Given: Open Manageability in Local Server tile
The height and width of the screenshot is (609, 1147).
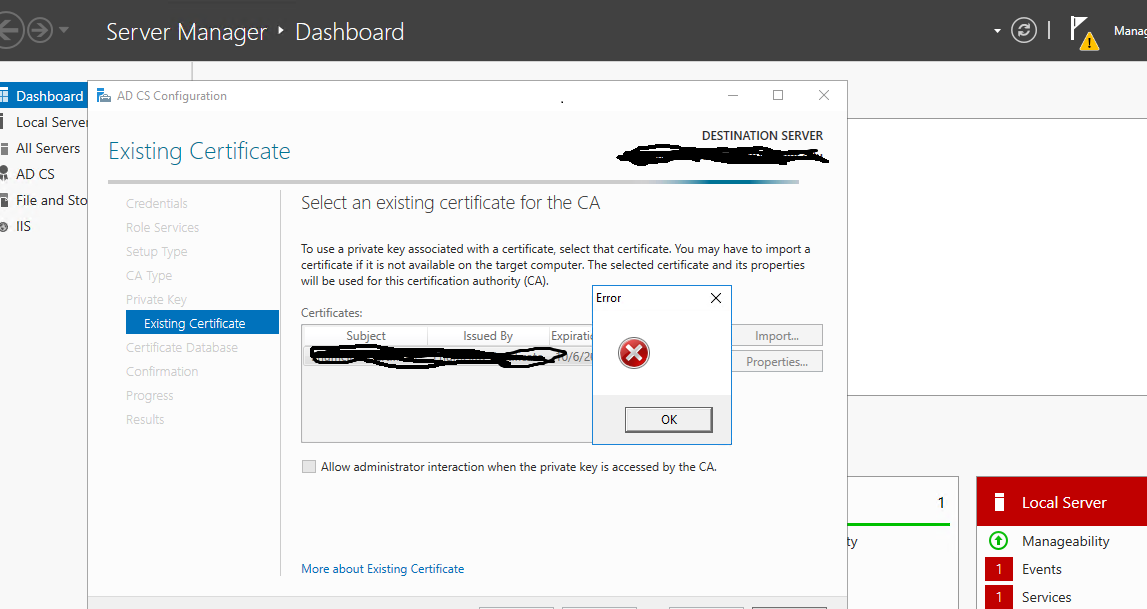Looking at the screenshot, I should click(1065, 541).
